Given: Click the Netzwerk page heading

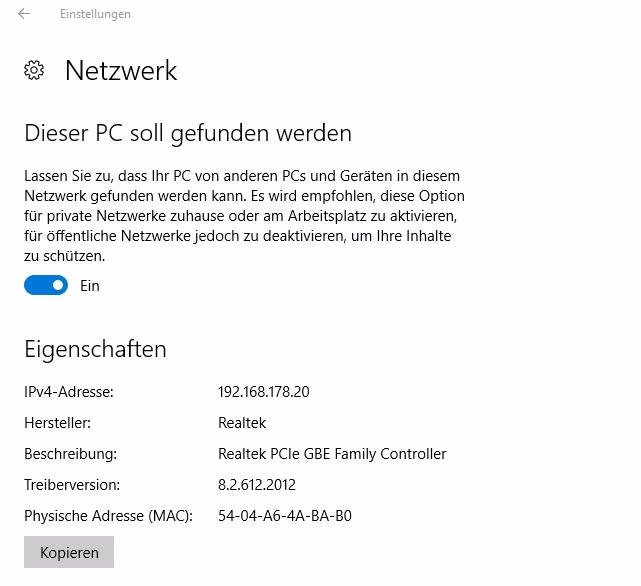Looking at the screenshot, I should (x=121, y=70).
